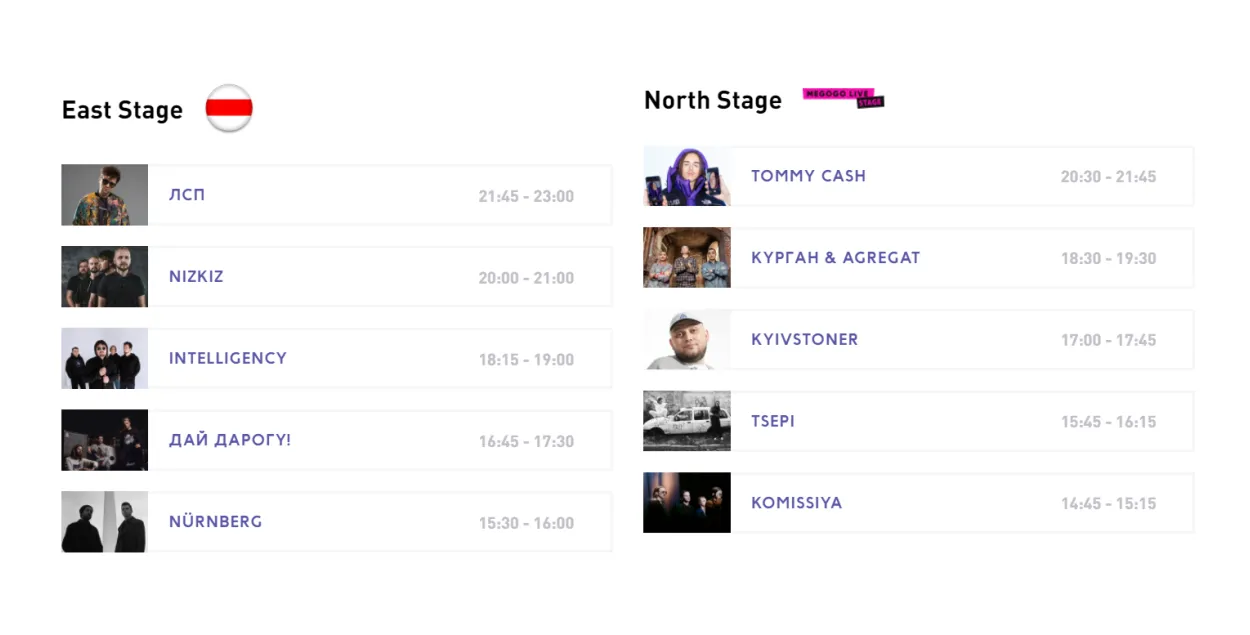Click the NÜRNBERG duo thumbnail
The image size is (1250, 635).
tap(105, 522)
